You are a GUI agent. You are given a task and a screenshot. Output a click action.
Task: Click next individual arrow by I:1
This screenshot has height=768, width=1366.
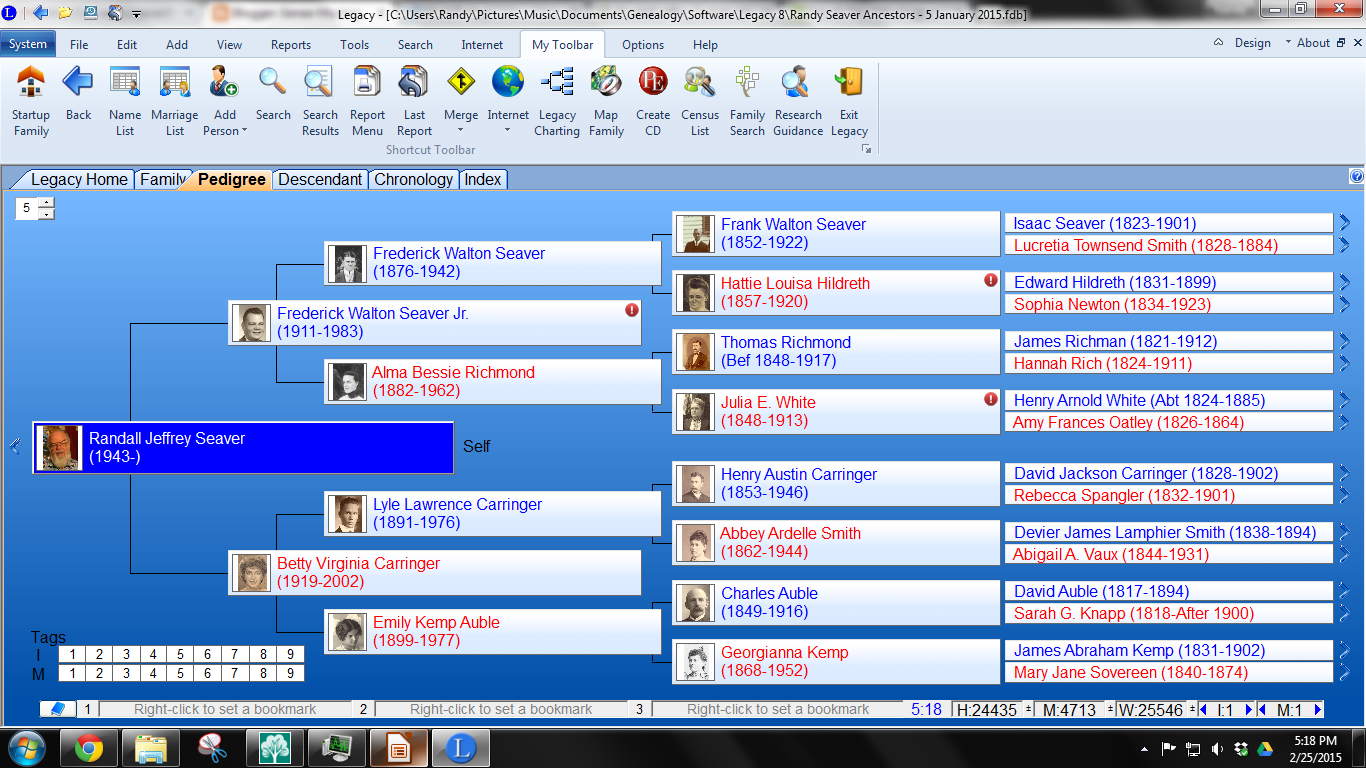coord(1248,709)
